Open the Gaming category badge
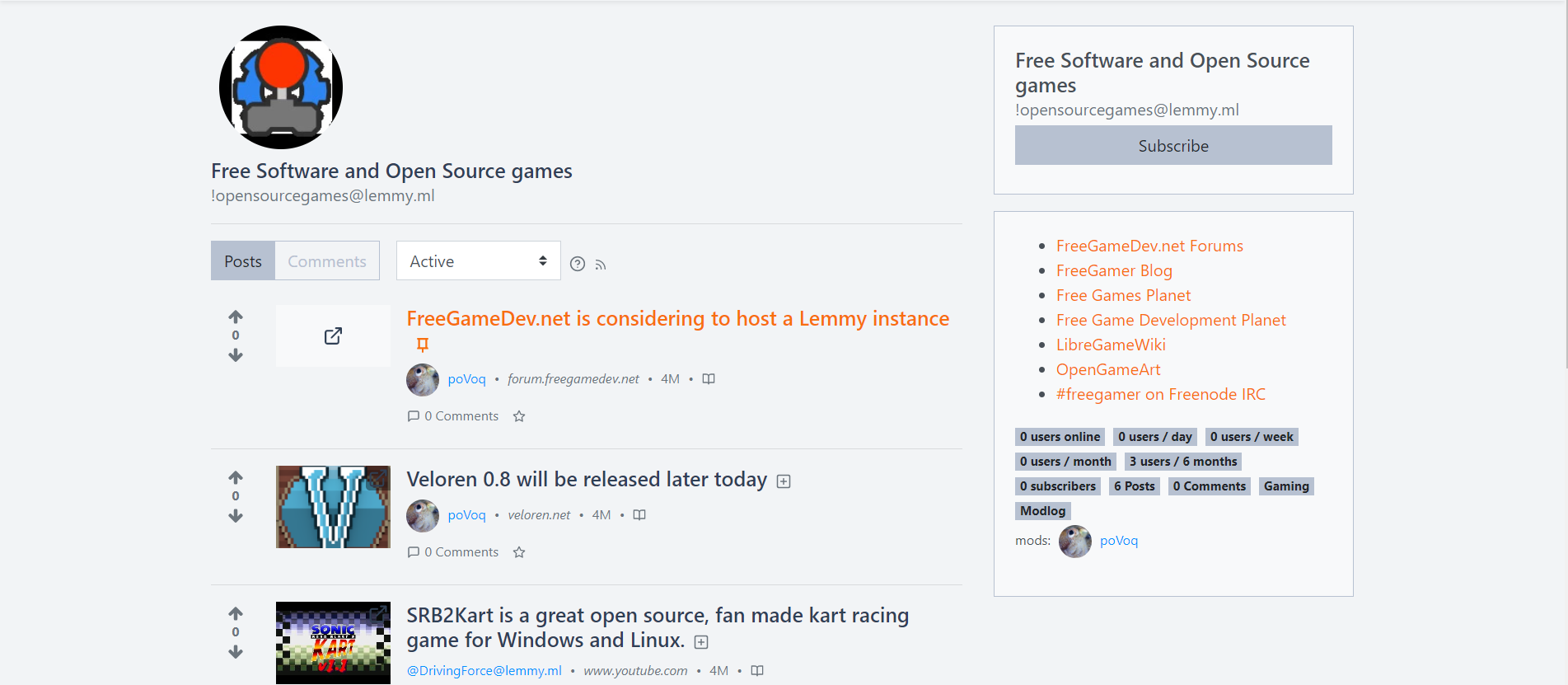1568x685 pixels. click(x=1286, y=486)
